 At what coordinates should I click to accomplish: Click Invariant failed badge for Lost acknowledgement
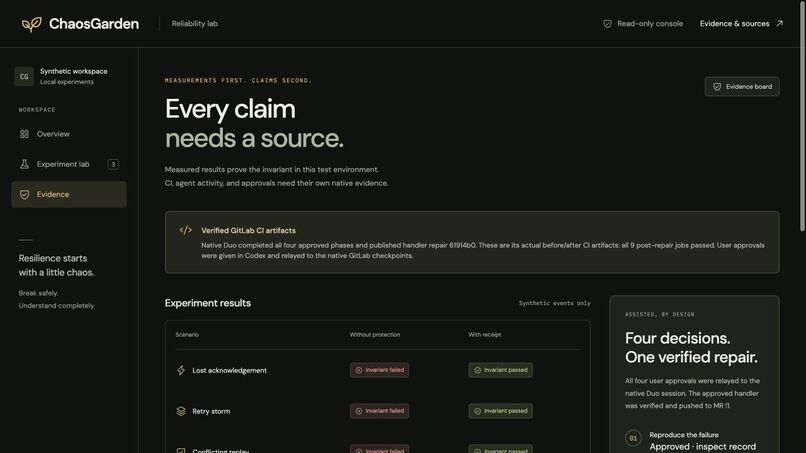click(379, 370)
